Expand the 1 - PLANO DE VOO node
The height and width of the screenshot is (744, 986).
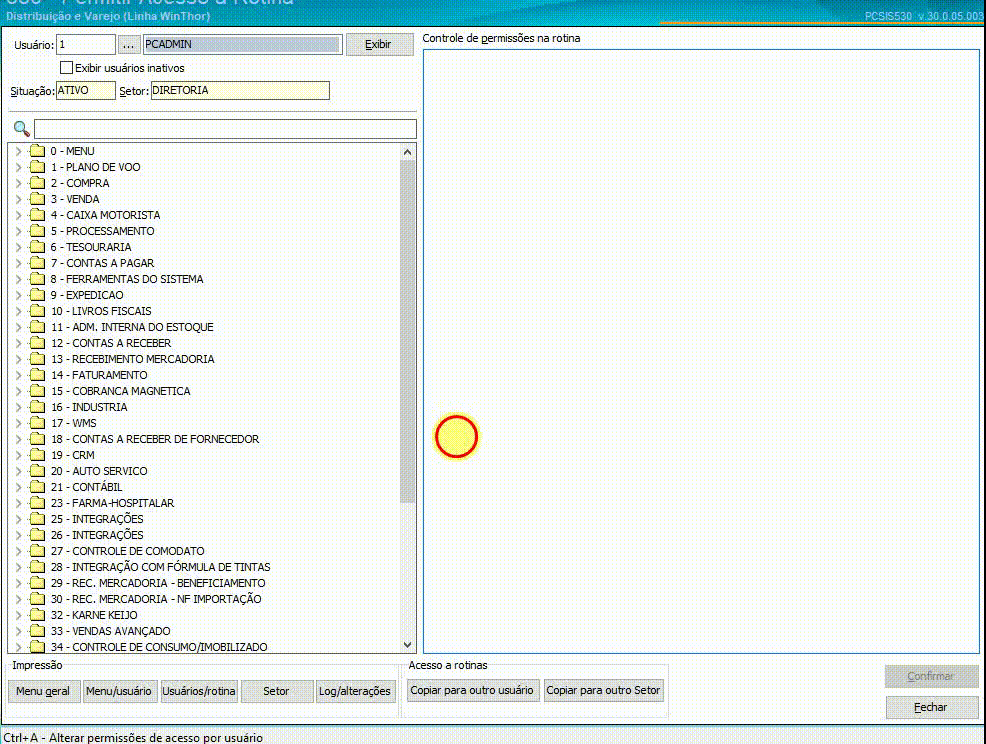[18, 167]
